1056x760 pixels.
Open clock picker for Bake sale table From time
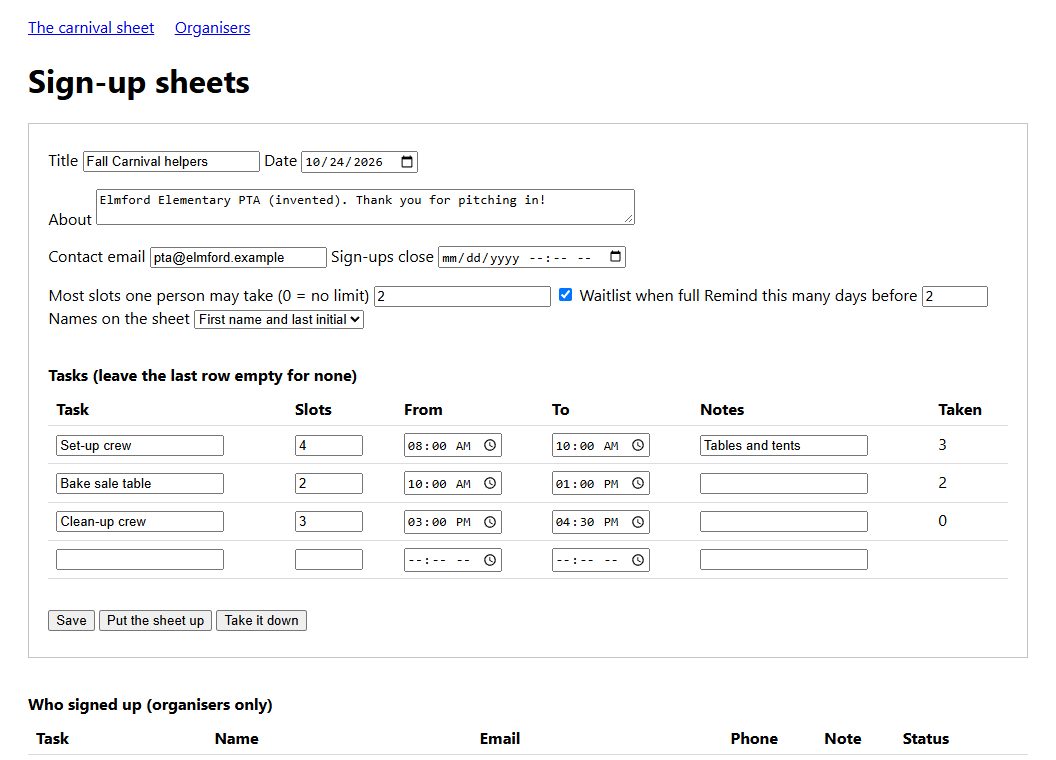[490, 484]
